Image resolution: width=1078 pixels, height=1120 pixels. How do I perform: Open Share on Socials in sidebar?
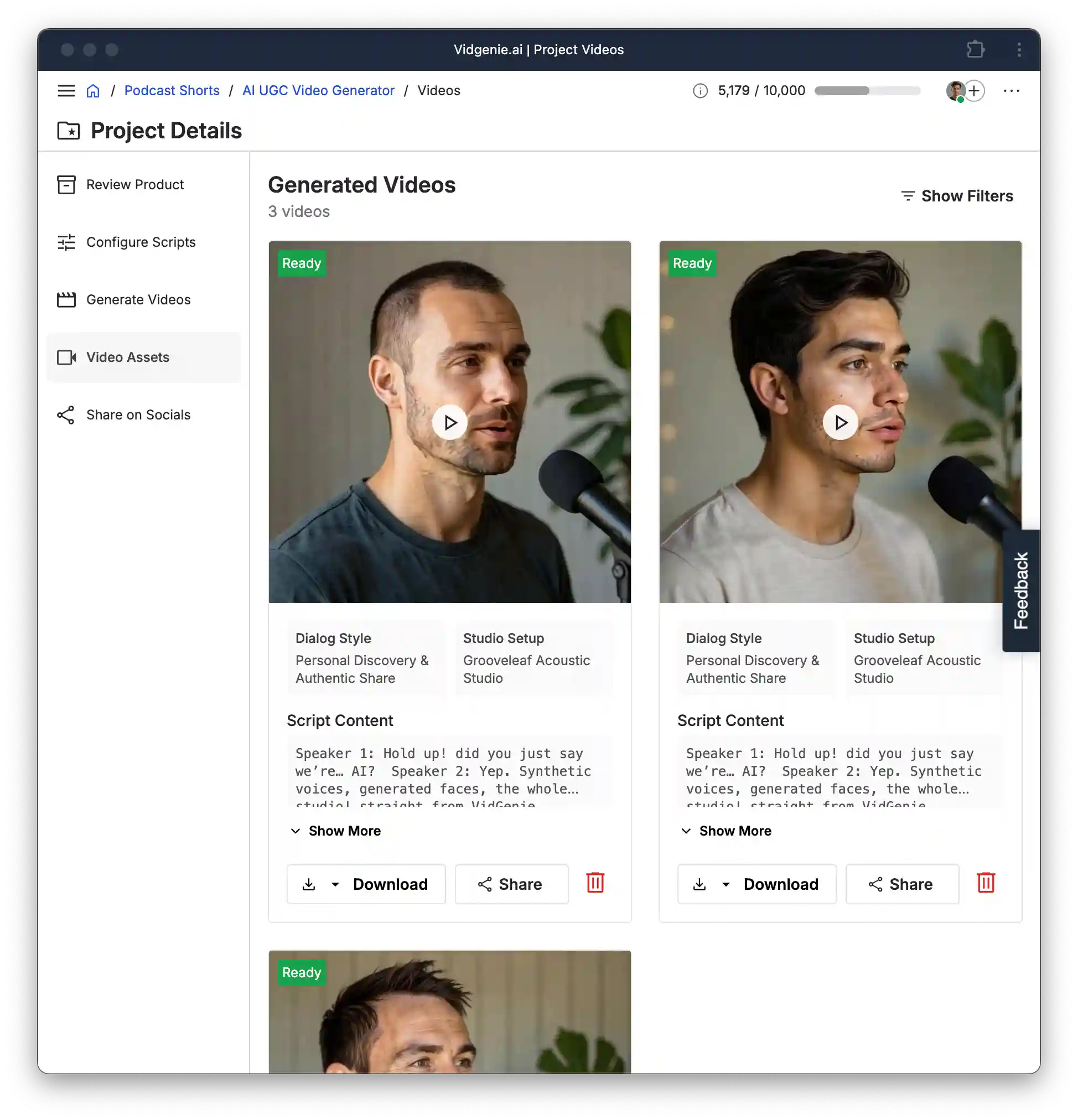coord(144,415)
